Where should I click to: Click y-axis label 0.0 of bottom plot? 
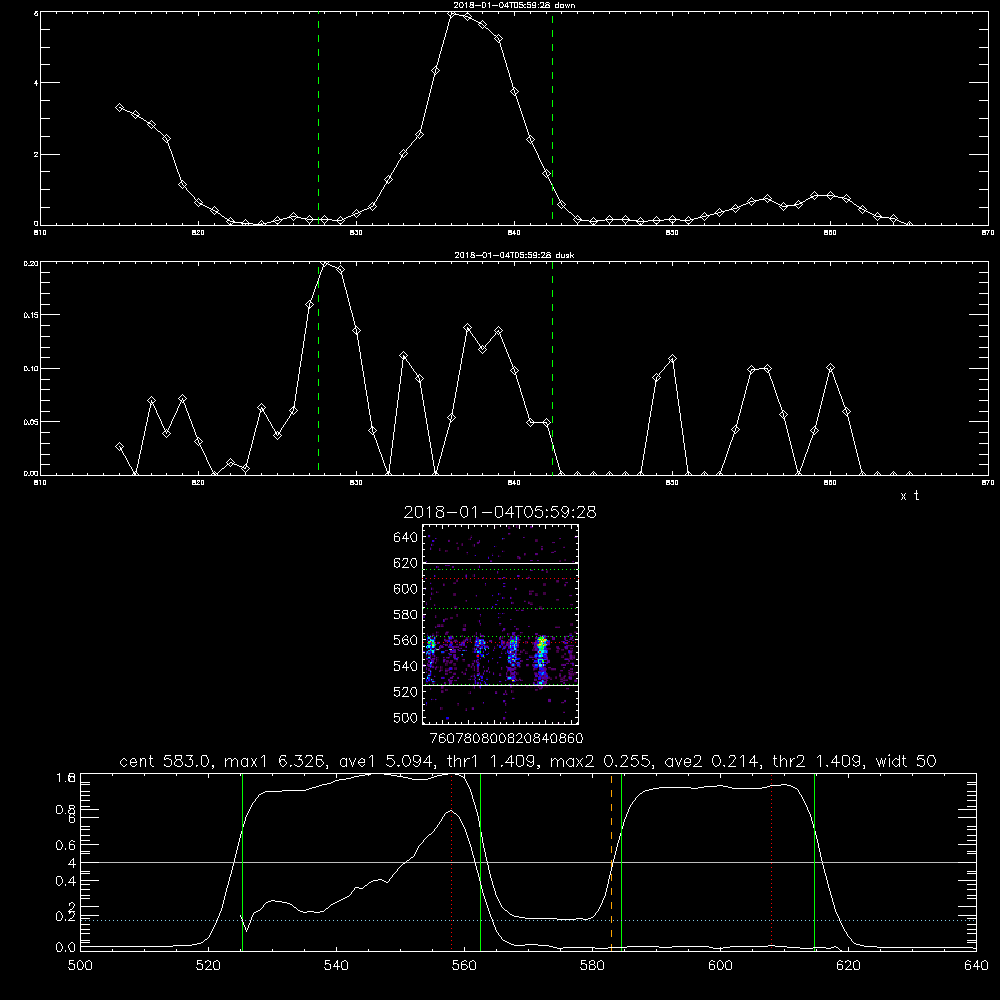pyautogui.click(x=66, y=947)
